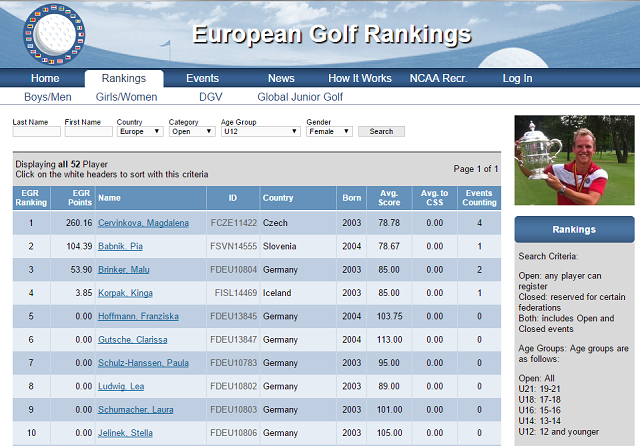Open Babnik, Pia player profile
The image size is (640, 446).
click(120, 246)
